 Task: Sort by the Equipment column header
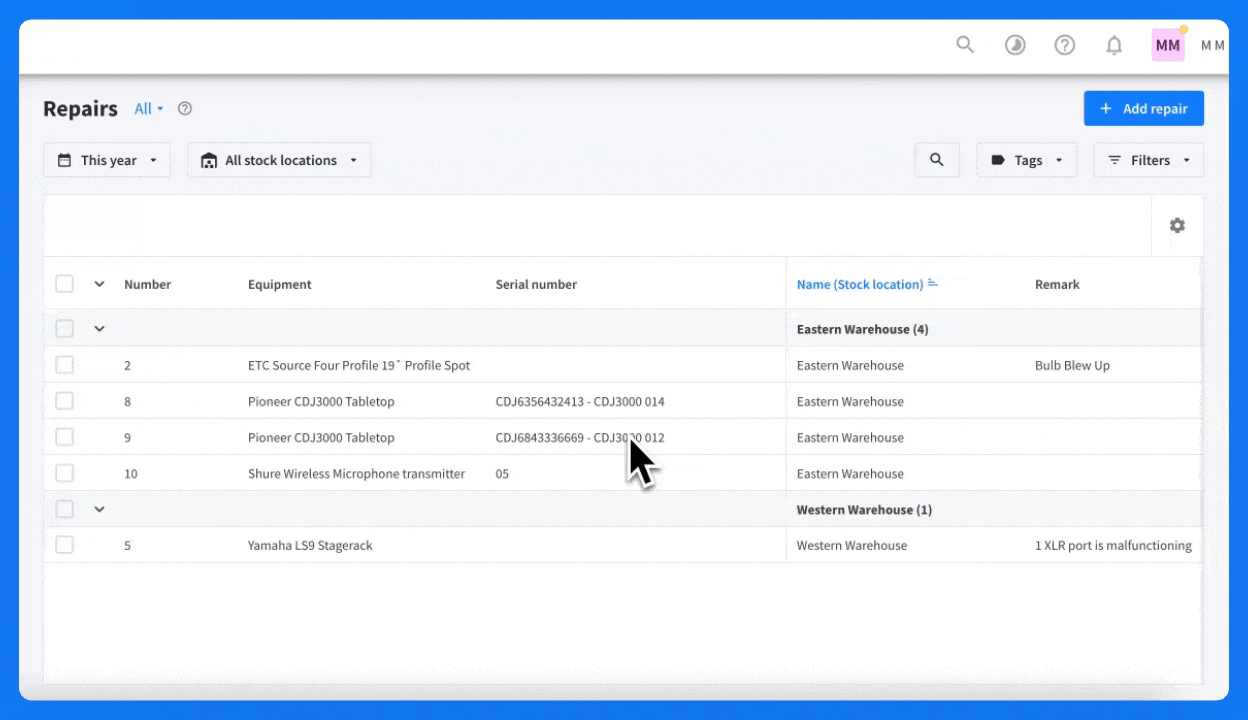coord(280,285)
